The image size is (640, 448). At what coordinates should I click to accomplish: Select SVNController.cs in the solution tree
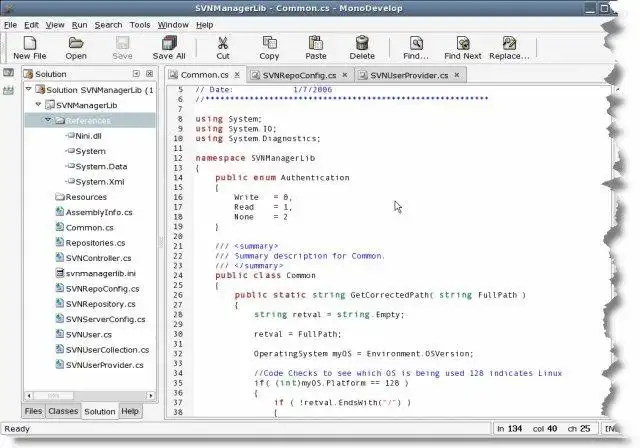(98, 258)
